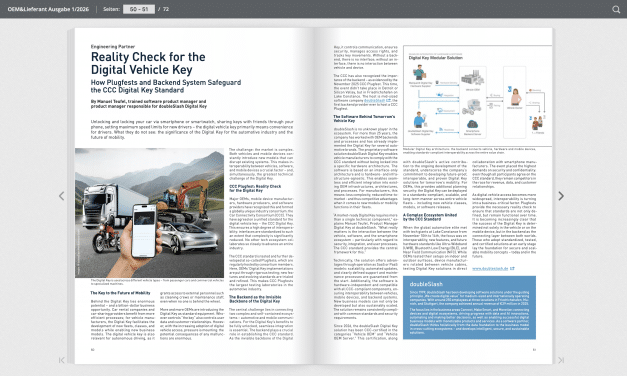Open the www.doubleslash.de link
The image size is (627, 376).
490,268
